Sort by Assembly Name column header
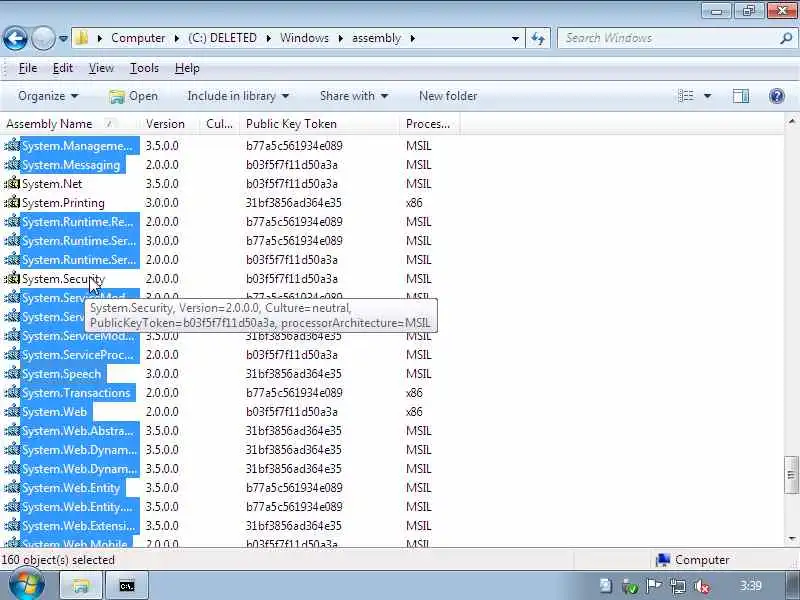Image resolution: width=800 pixels, height=600 pixels. [69, 124]
